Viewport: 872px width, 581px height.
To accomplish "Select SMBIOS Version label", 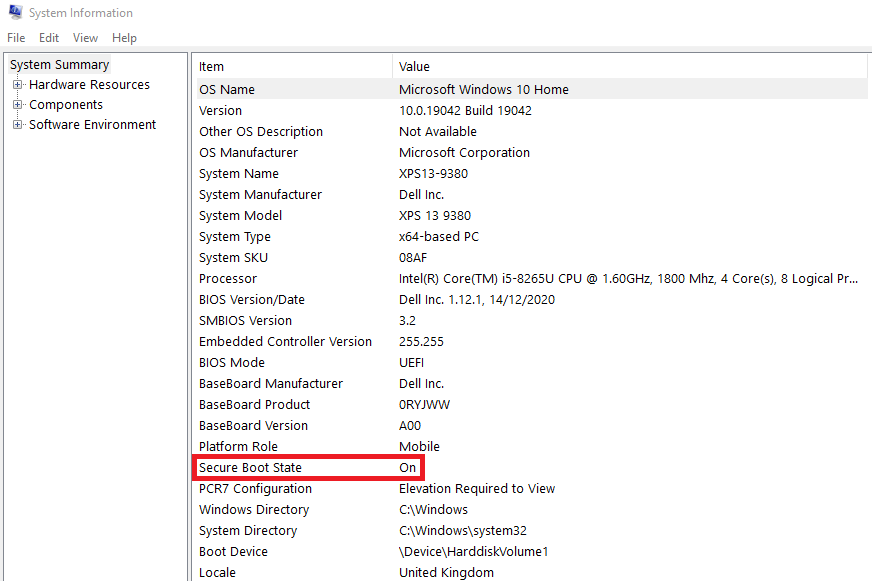I will [245, 321].
